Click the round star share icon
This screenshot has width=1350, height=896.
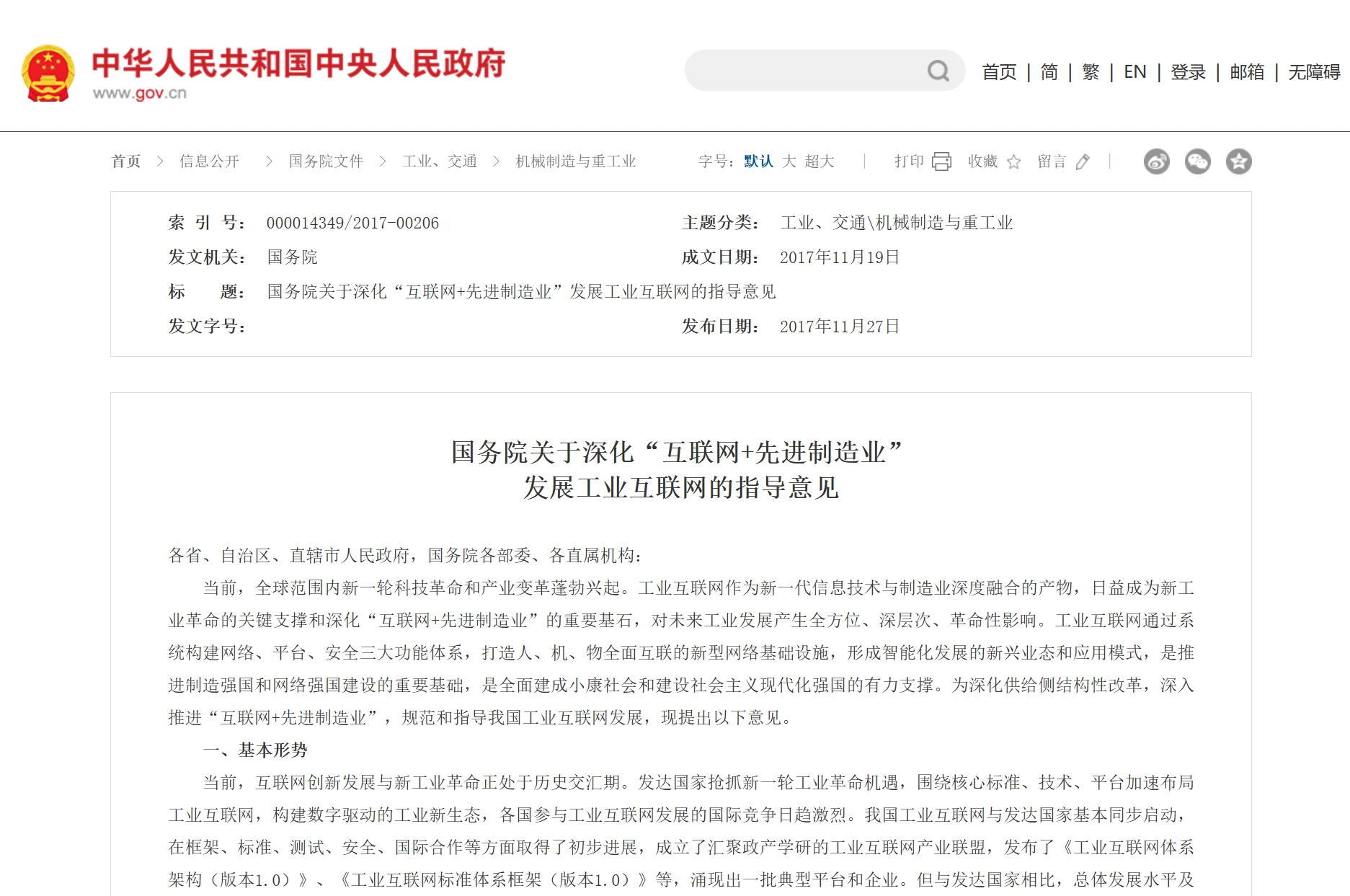click(1238, 161)
